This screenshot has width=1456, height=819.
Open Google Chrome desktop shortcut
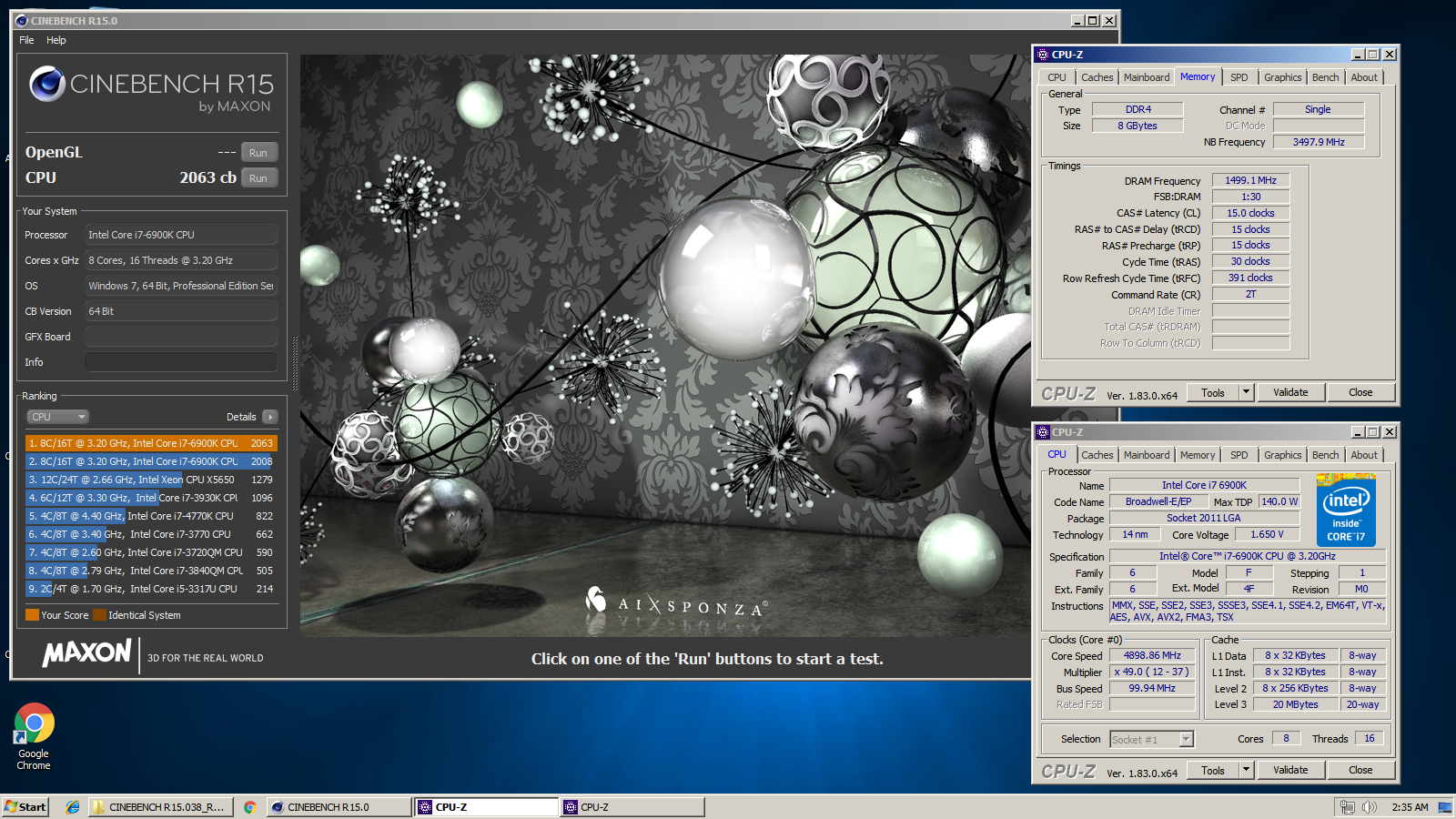34,736
